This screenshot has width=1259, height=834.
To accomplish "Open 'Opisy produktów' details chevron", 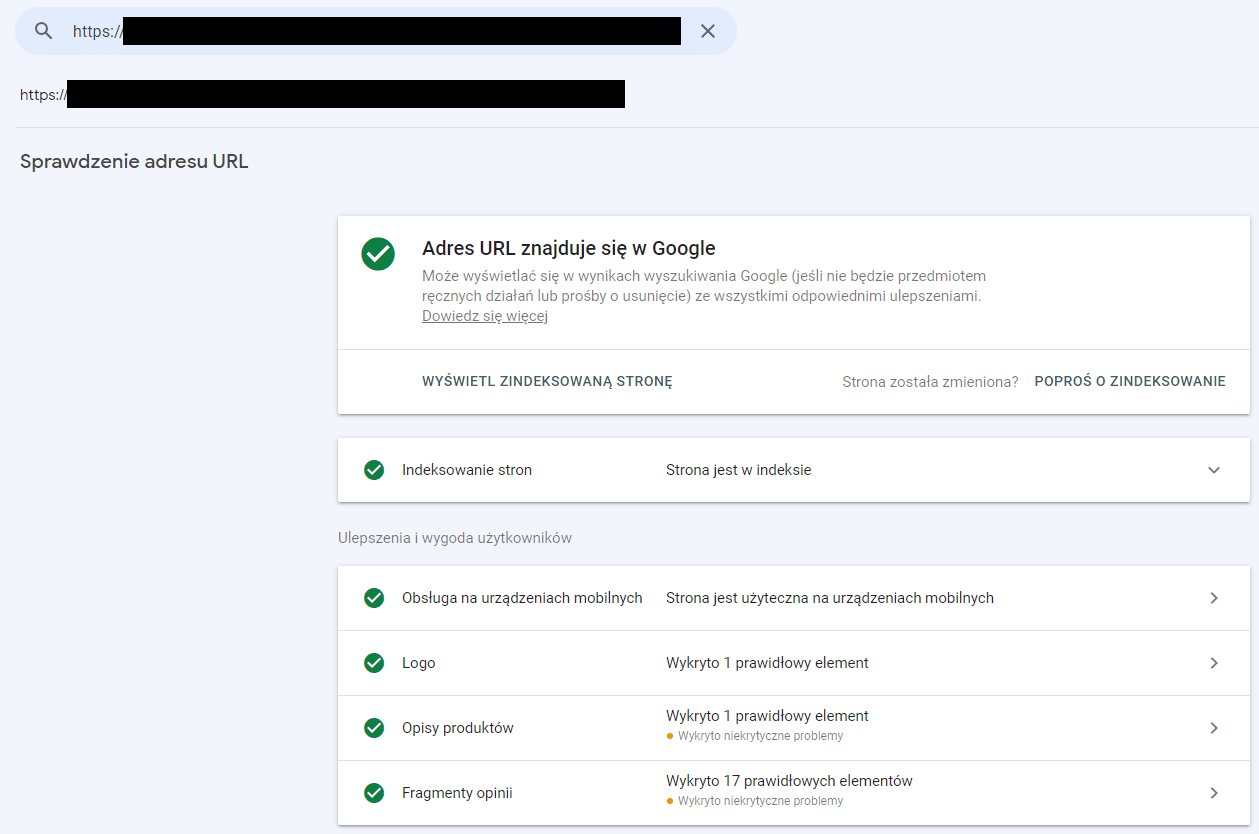I will click(1214, 728).
